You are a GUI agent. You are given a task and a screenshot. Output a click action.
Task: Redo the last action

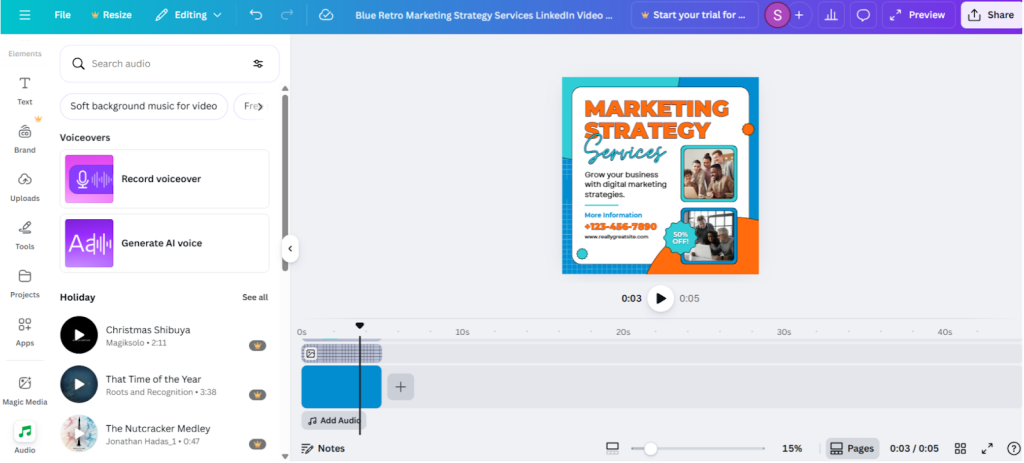coord(286,15)
